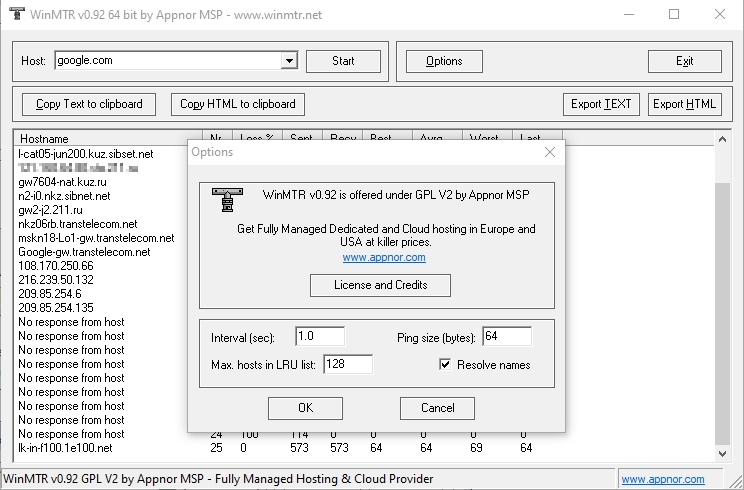Select row n2-i0.nkz.sibnet.net
The height and width of the screenshot is (490, 744).
pos(64,196)
